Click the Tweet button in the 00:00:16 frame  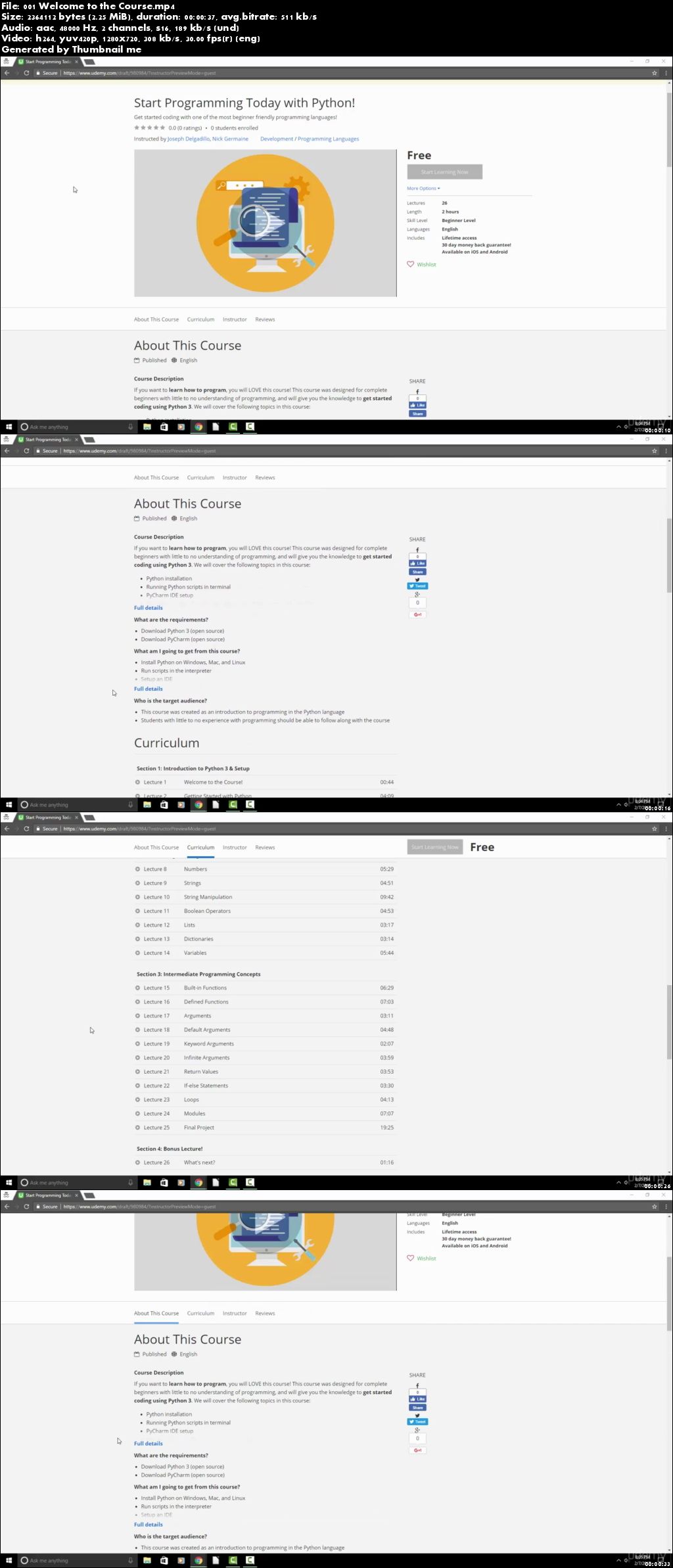(x=417, y=586)
